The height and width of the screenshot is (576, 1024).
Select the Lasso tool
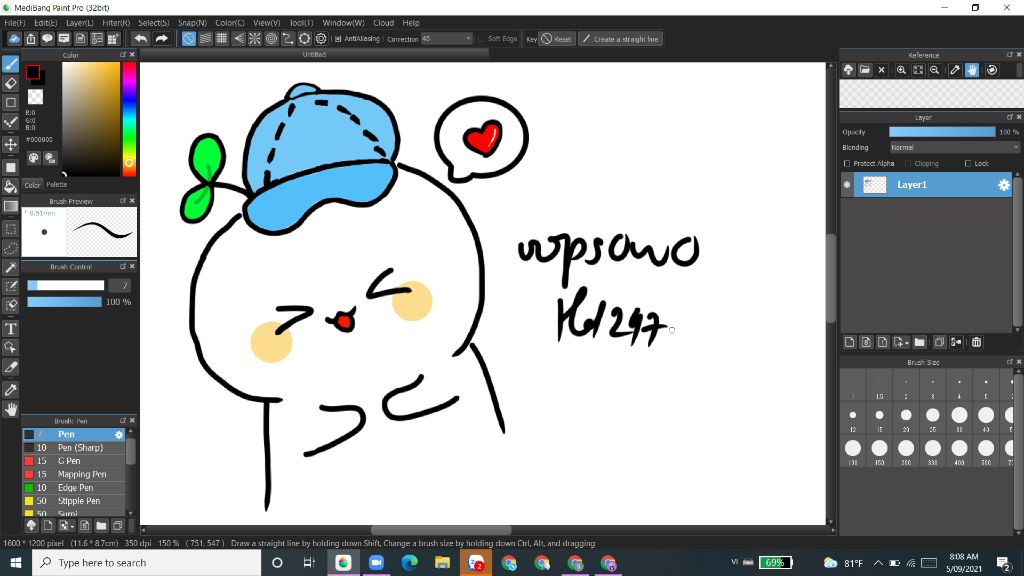10,248
